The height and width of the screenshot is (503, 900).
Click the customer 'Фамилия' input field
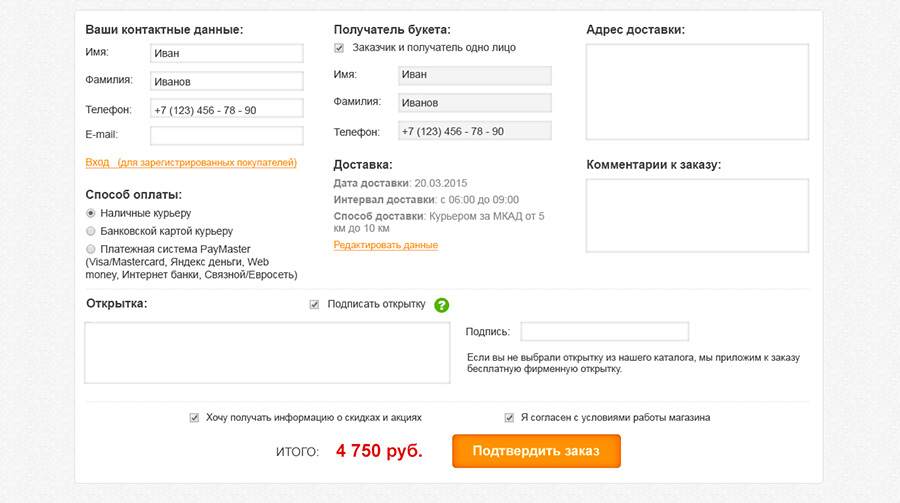click(x=226, y=81)
